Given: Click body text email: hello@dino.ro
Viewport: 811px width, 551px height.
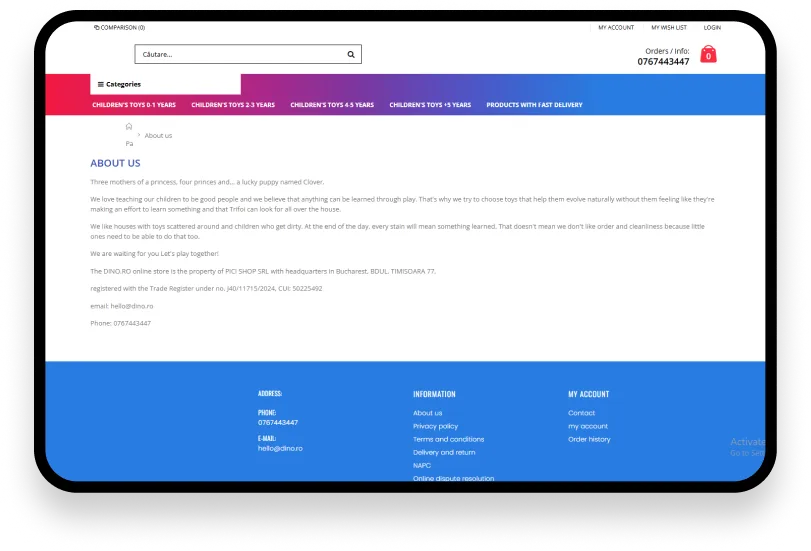Looking at the screenshot, I should point(122,306).
